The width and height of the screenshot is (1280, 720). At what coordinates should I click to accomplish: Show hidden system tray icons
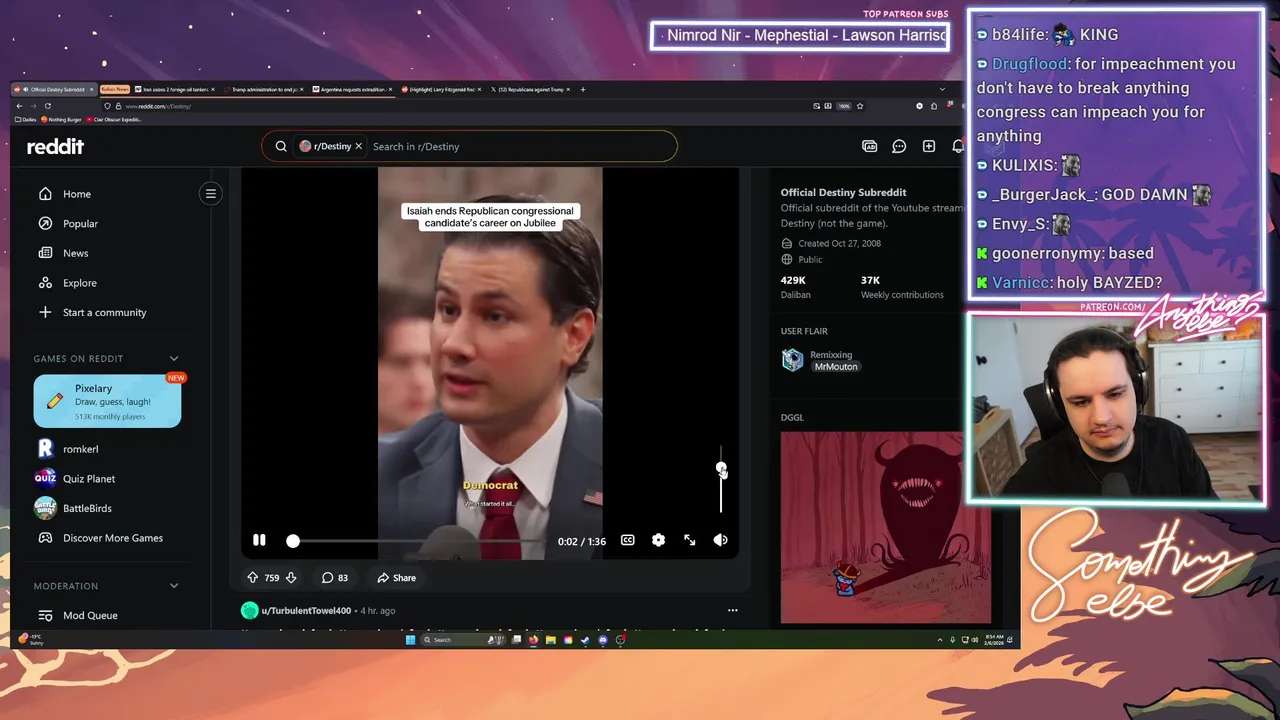pyautogui.click(x=940, y=640)
